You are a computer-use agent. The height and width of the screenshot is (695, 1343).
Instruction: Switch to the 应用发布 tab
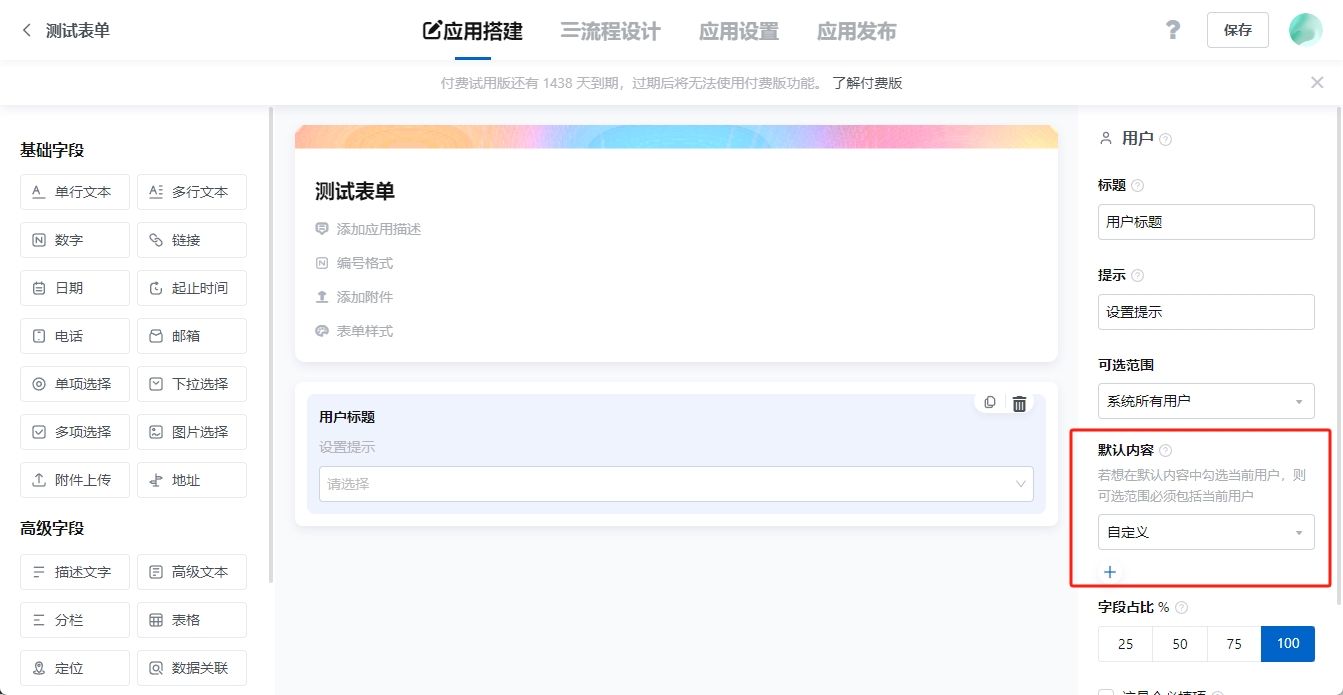[x=856, y=31]
